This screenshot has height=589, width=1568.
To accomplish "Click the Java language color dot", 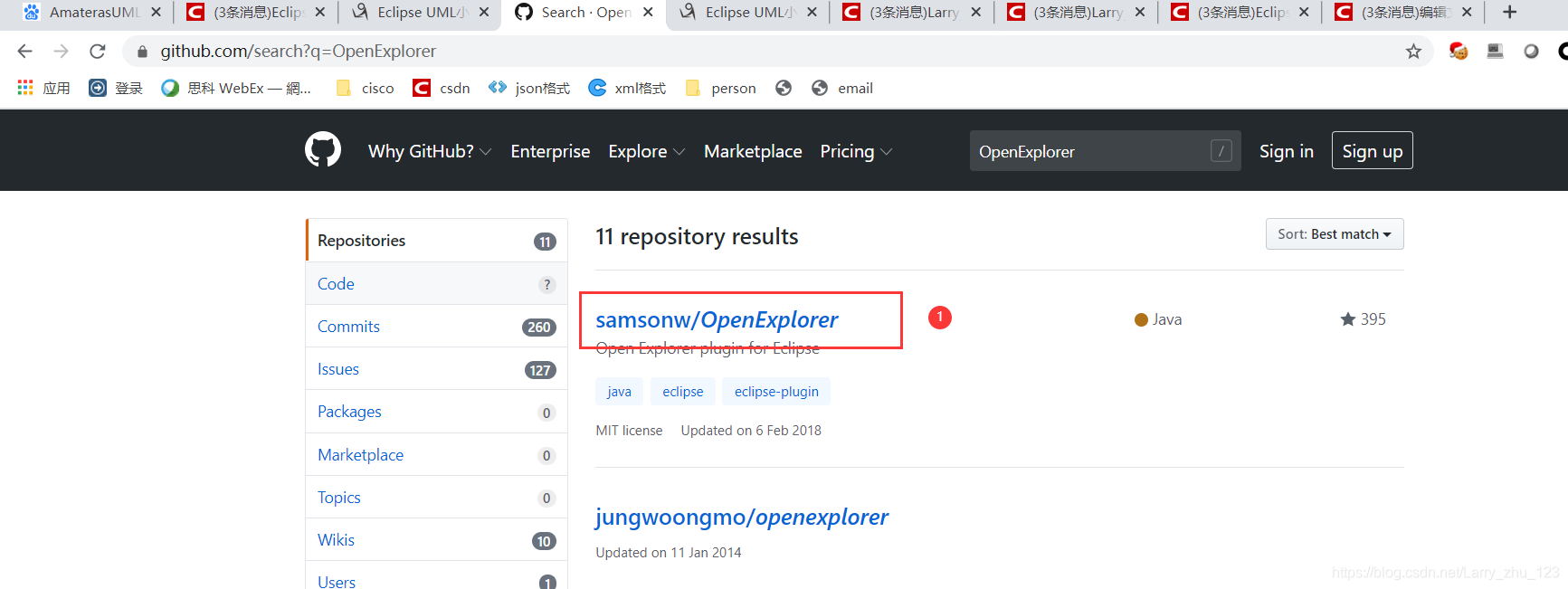I will [1141, 319].
